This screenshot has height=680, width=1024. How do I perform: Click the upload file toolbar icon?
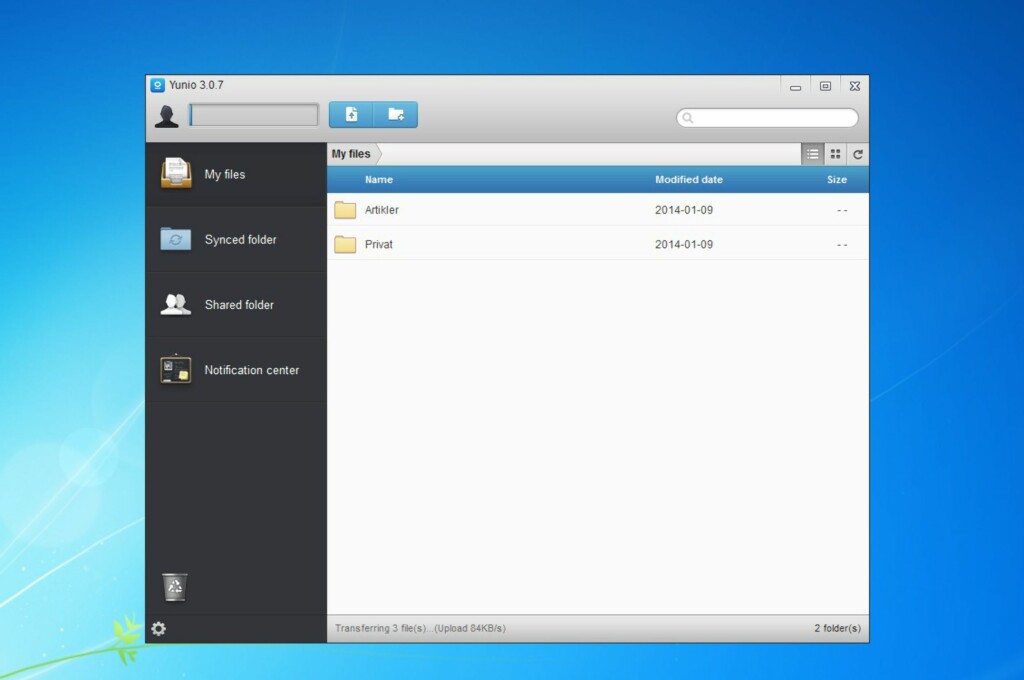[351, 115]
